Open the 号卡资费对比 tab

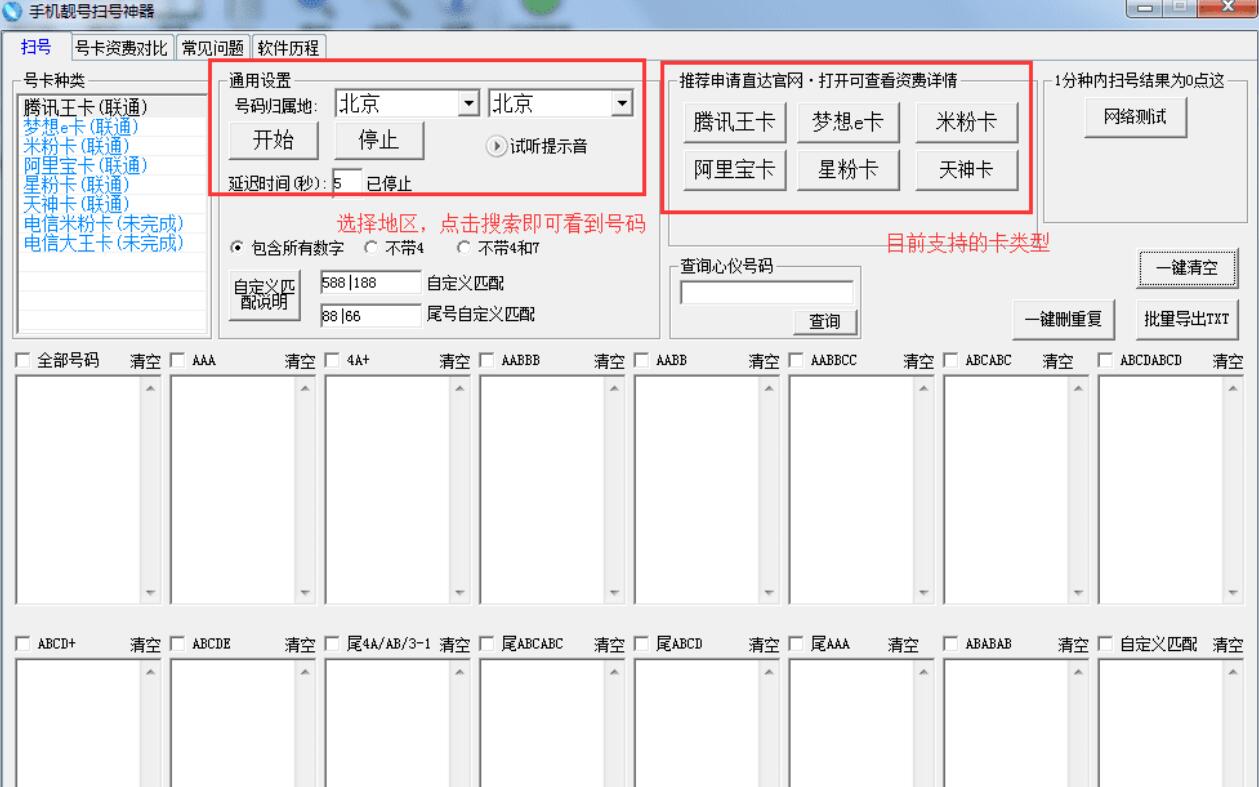point(123,48)
